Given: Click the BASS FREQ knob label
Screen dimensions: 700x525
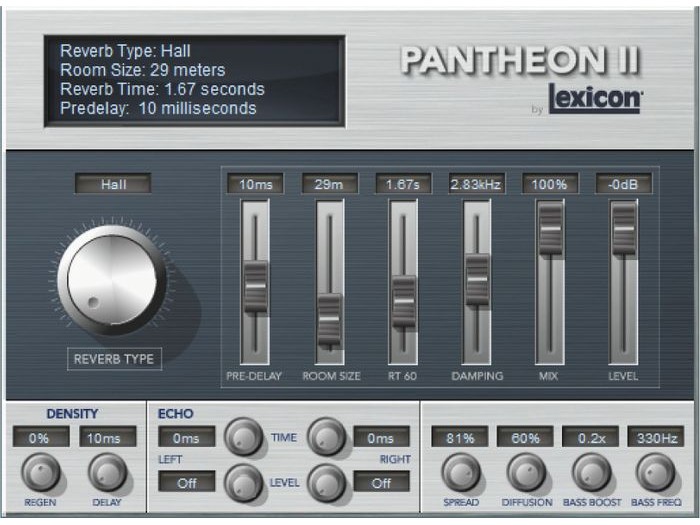Looking at the screenshot, I should pos(656,502).
